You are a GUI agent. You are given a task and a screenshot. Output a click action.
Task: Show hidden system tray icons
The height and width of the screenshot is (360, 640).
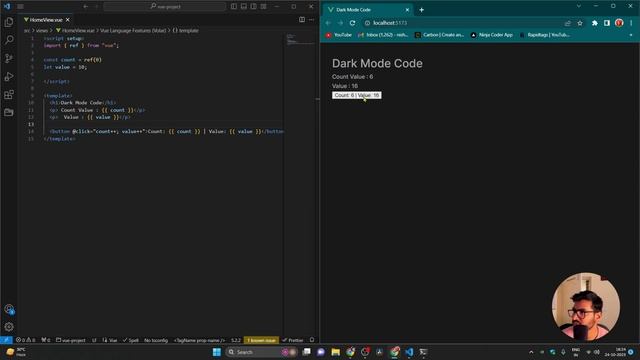click(x=531, y=352)
